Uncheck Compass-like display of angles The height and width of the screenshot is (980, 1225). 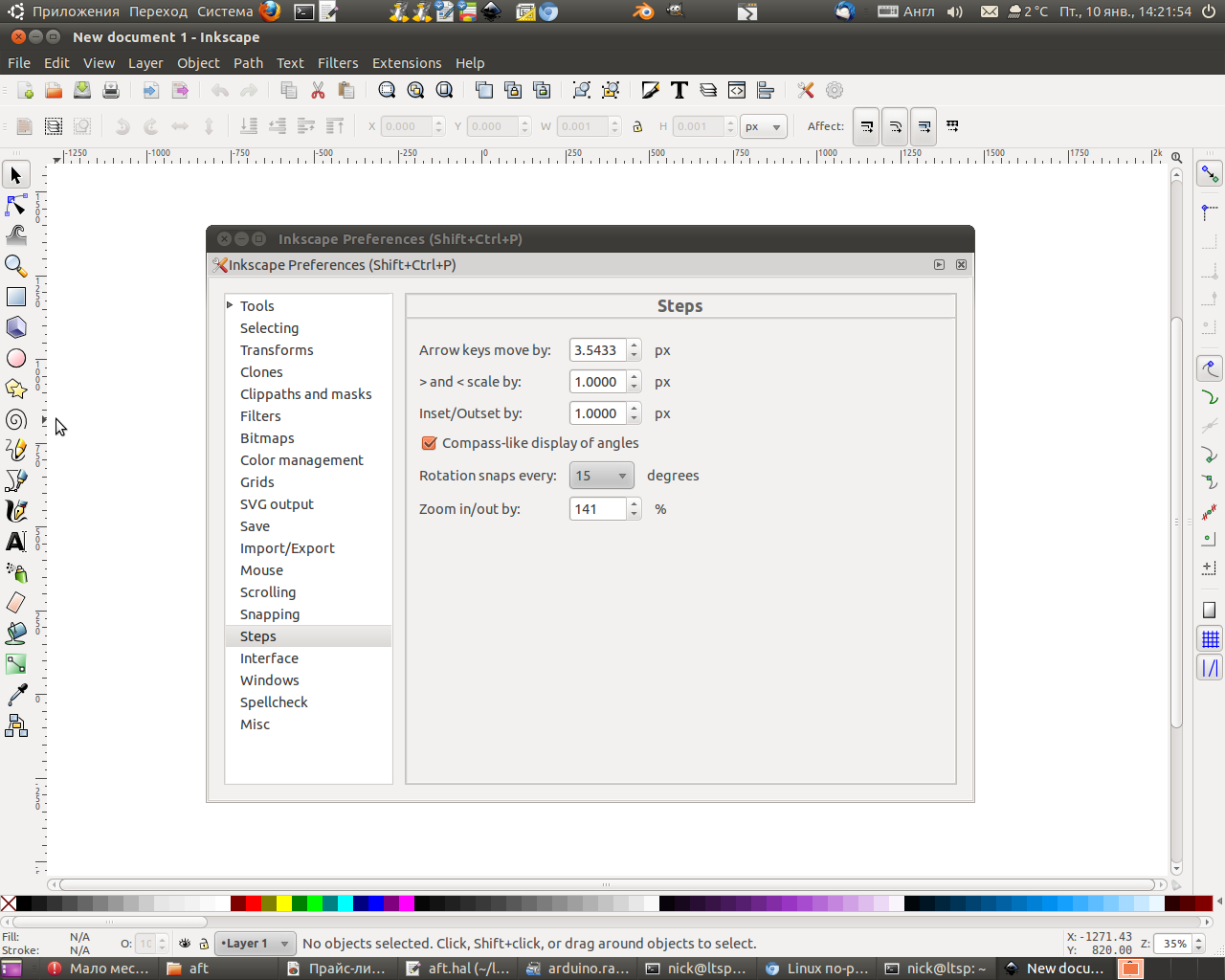tap(430, 443)
